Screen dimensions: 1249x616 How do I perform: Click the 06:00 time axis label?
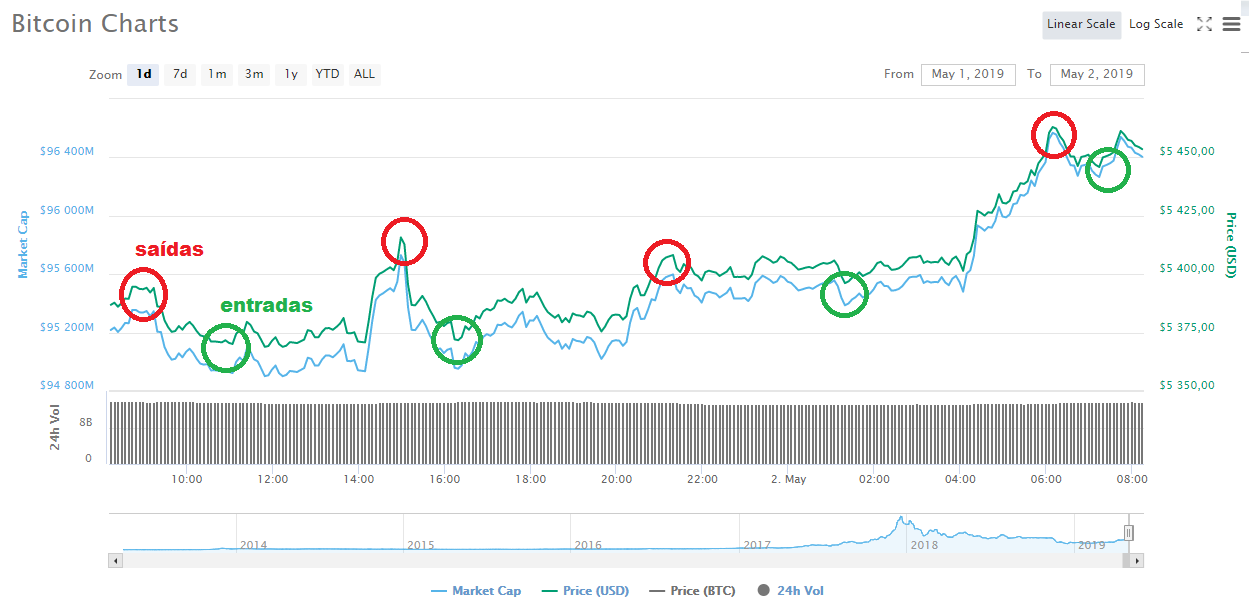pos(1046,479)
